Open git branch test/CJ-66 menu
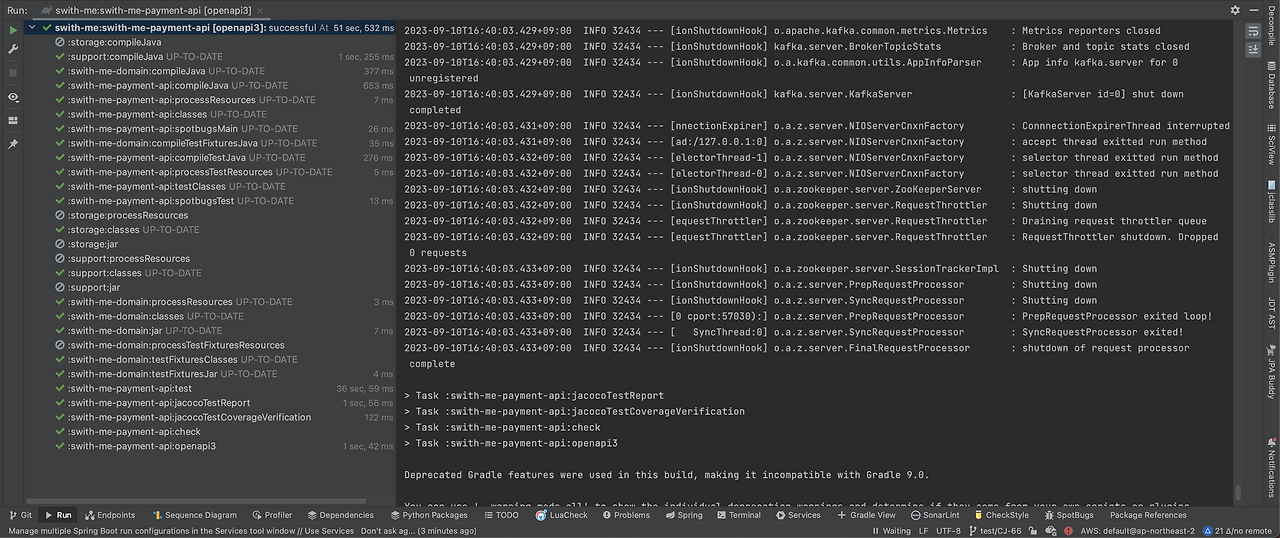Screen dimensions: 1280x538 (x=996, y=531)
